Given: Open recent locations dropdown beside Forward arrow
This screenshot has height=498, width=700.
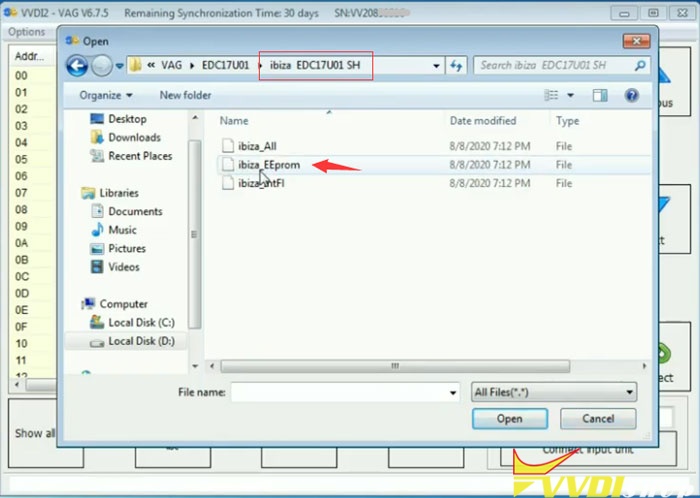Looking at the screenshot, I should [x=119, y=66].
